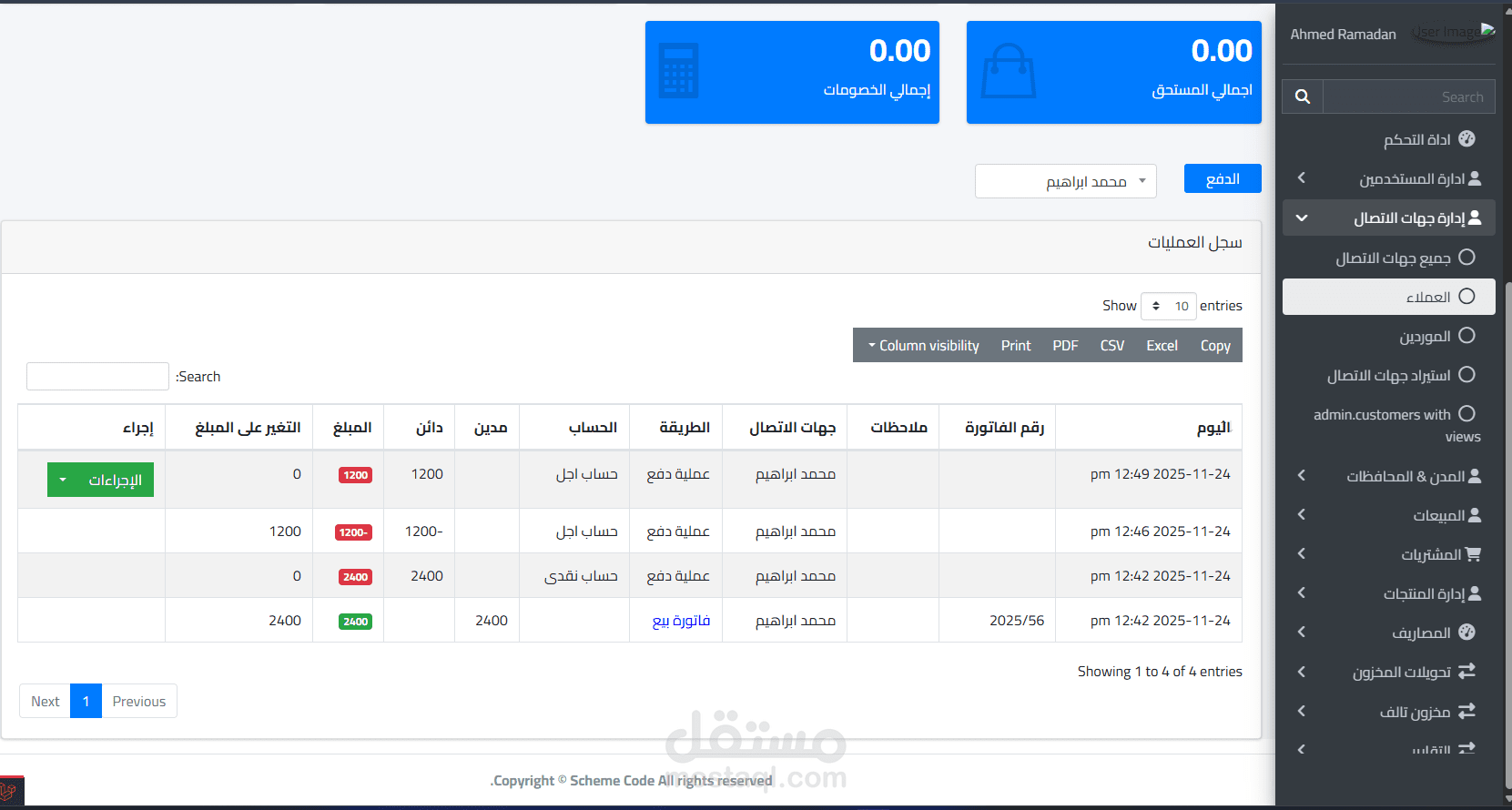Click the user icon beside المدن & المحافظات
The image size is (1512, 810).
(x=1475, y=476)
